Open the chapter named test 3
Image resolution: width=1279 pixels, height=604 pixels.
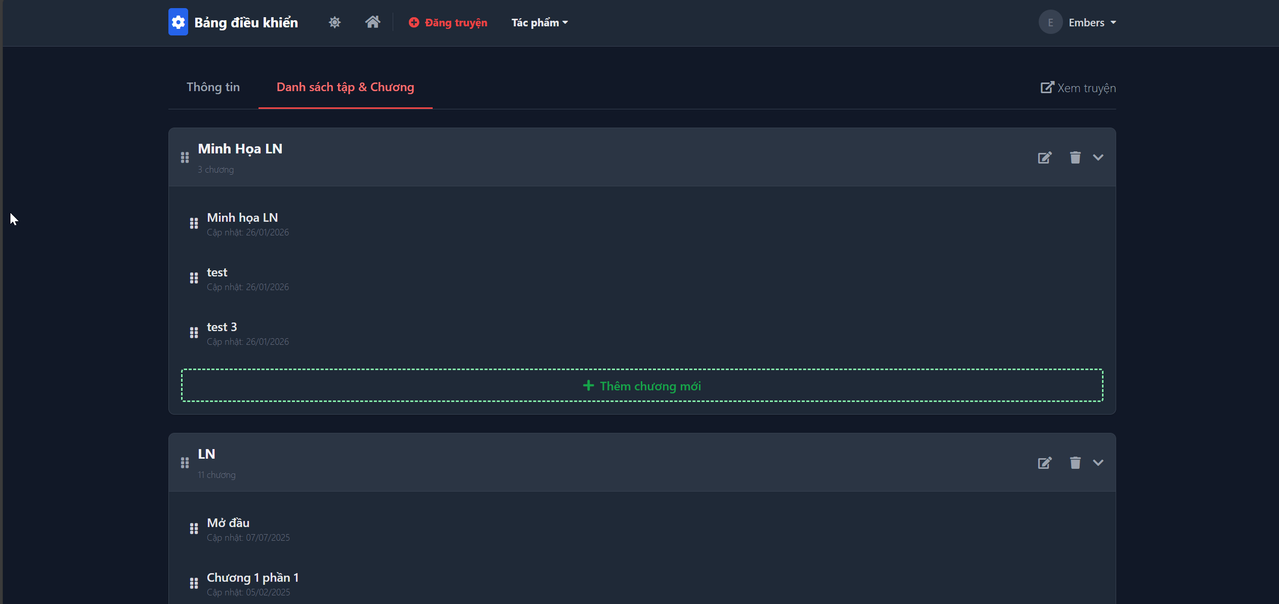222,327
